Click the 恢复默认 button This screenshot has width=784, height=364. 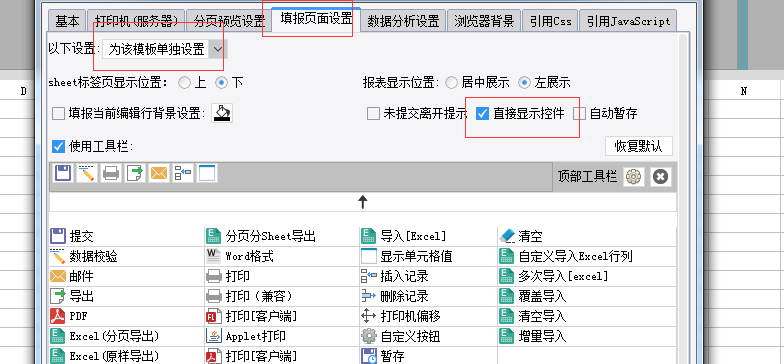click(x=638, y=146)
